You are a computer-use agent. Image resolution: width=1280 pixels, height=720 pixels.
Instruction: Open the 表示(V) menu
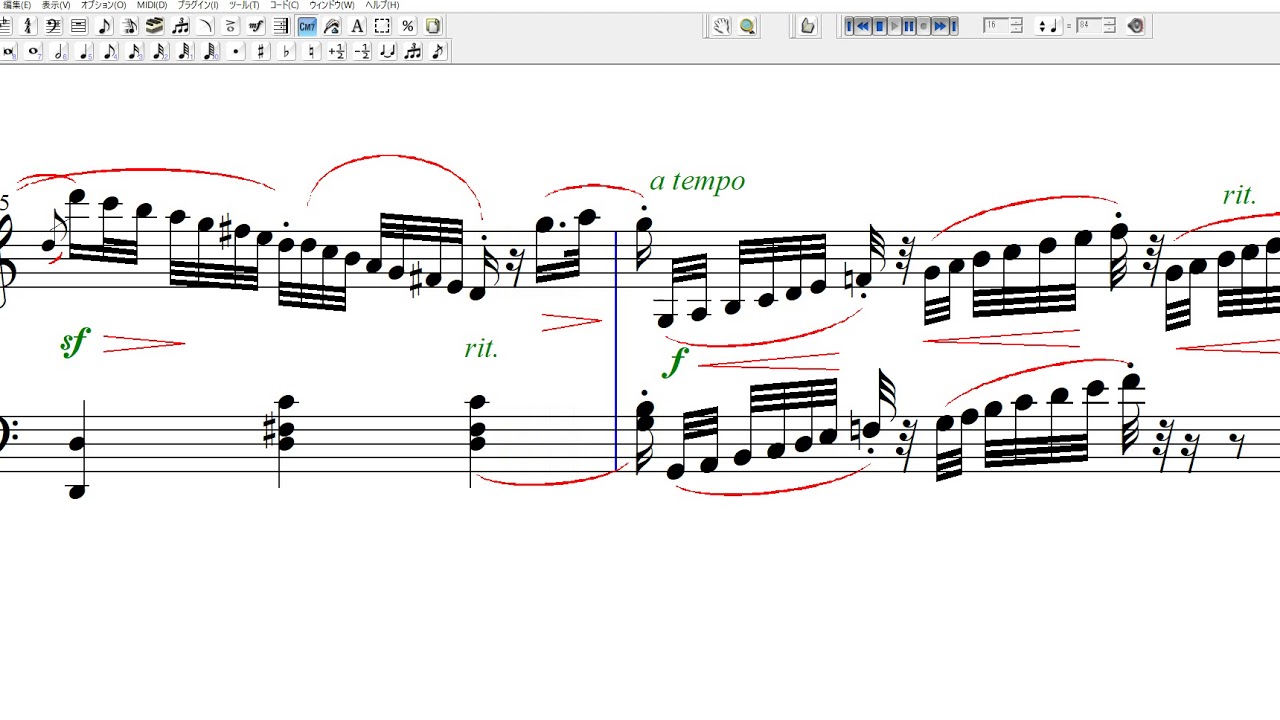(56, 5)
